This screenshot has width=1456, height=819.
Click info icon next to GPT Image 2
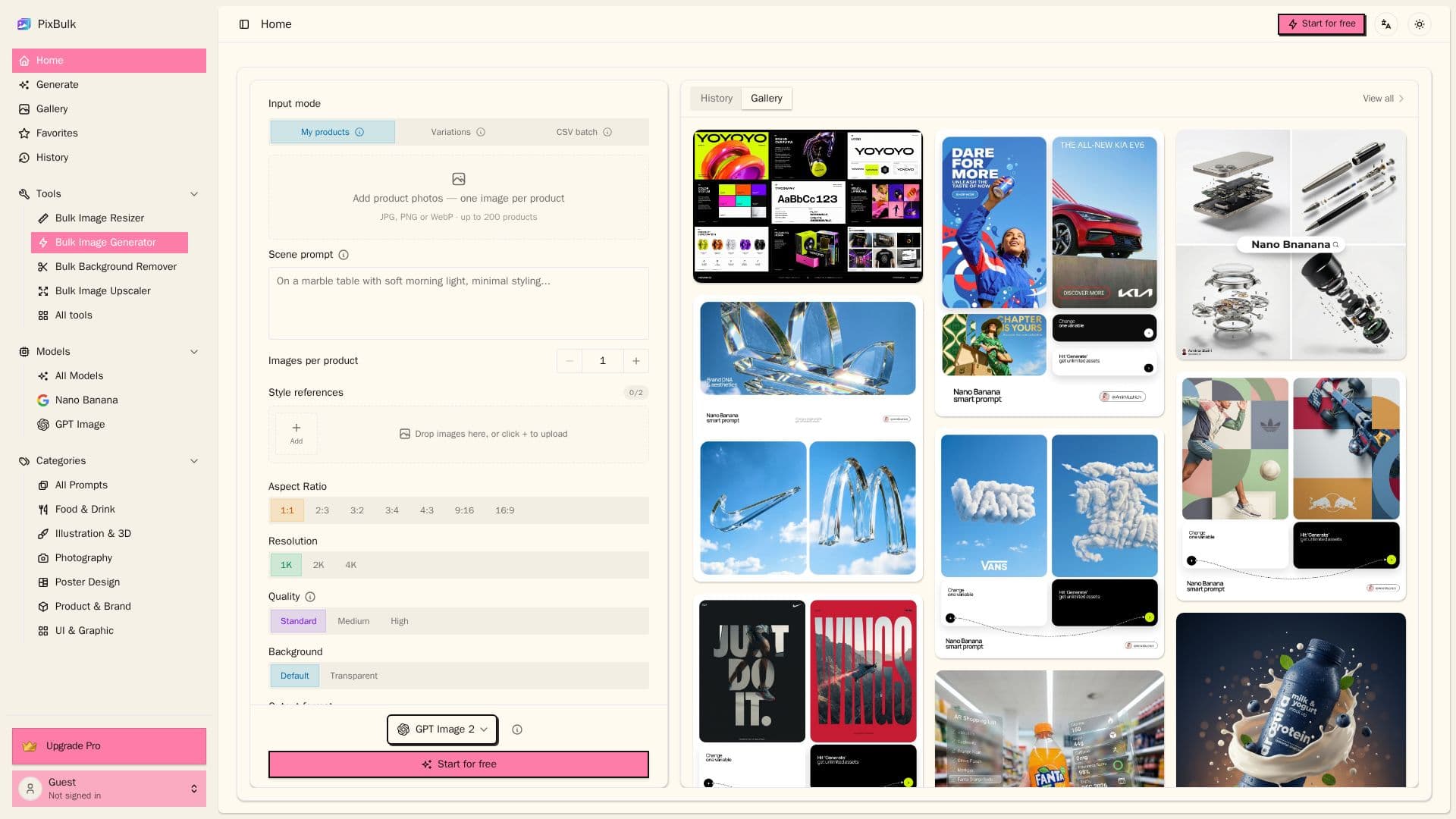click(517, 730)
